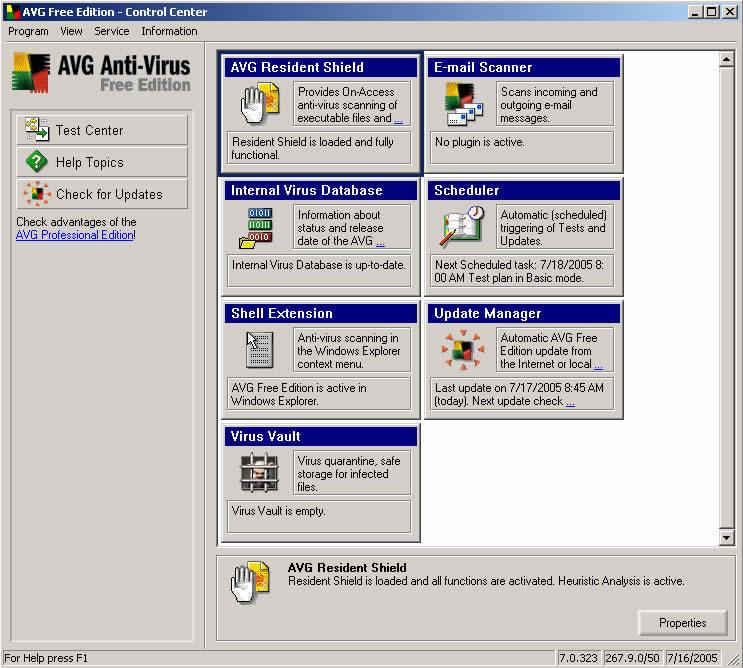This screenshot has width=743, height=668.
Task: Click 267.9.0/50 database version in status bar
Action: [632, 658]
